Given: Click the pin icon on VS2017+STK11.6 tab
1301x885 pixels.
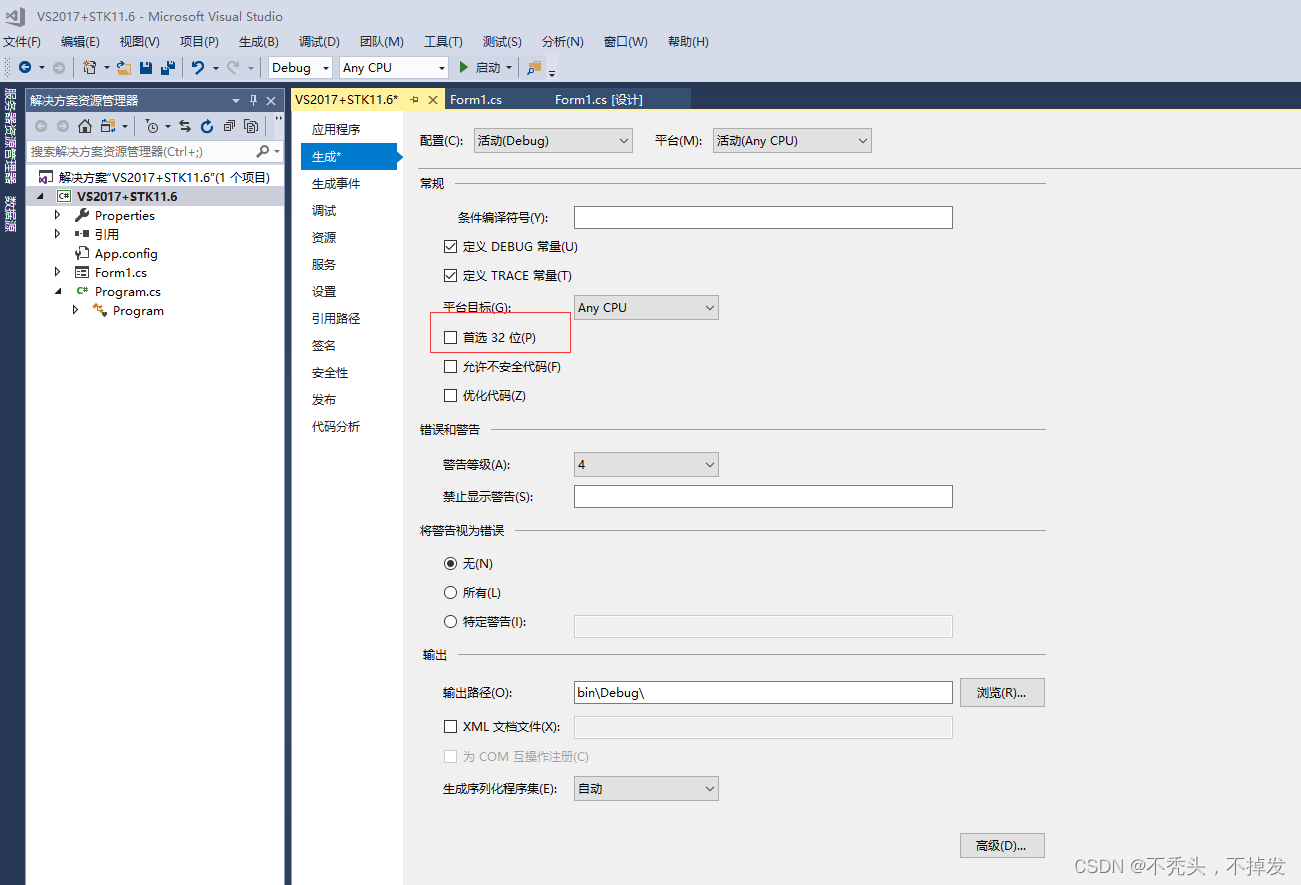Looking at the screenshot, I should pos(415,99).
